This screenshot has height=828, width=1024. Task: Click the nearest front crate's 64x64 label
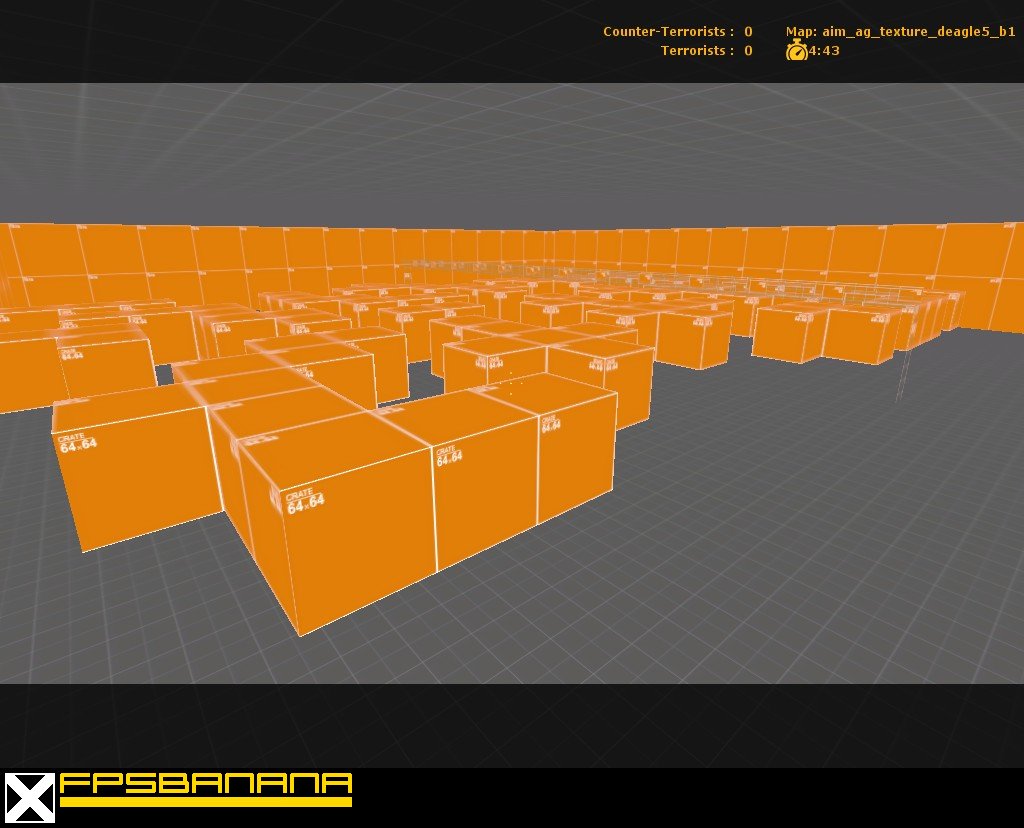(304, 502)
